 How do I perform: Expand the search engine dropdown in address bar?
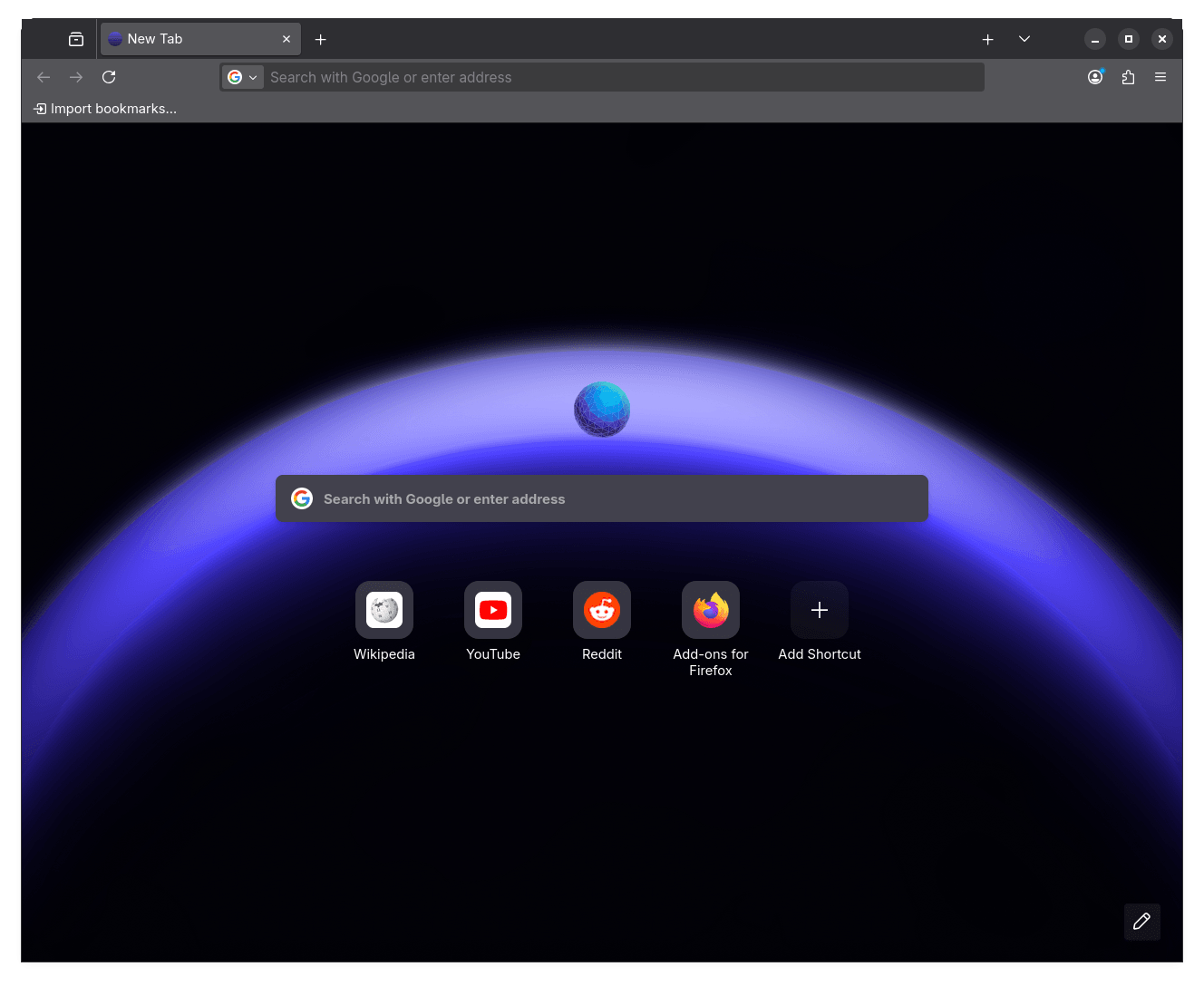click(243, 77)
